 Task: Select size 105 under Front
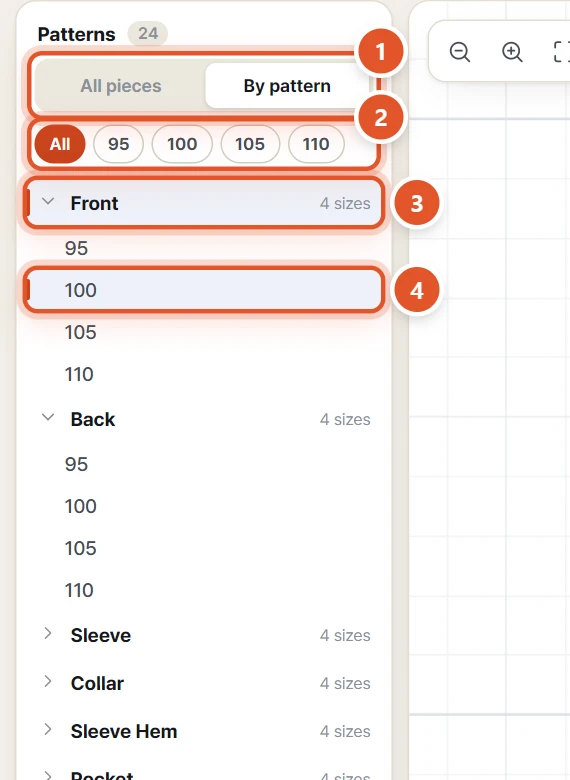pyautogui.click(x=204, y=332)
